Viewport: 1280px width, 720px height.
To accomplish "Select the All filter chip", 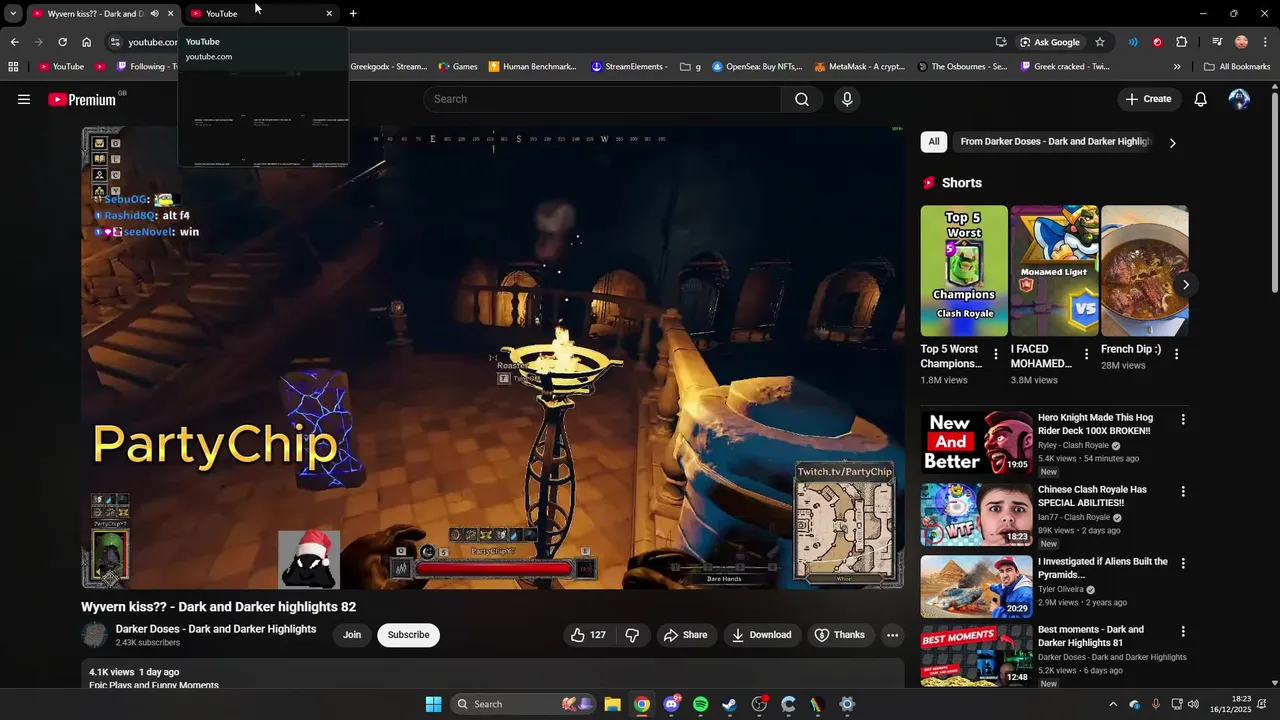I will click(x=934, y=142).
